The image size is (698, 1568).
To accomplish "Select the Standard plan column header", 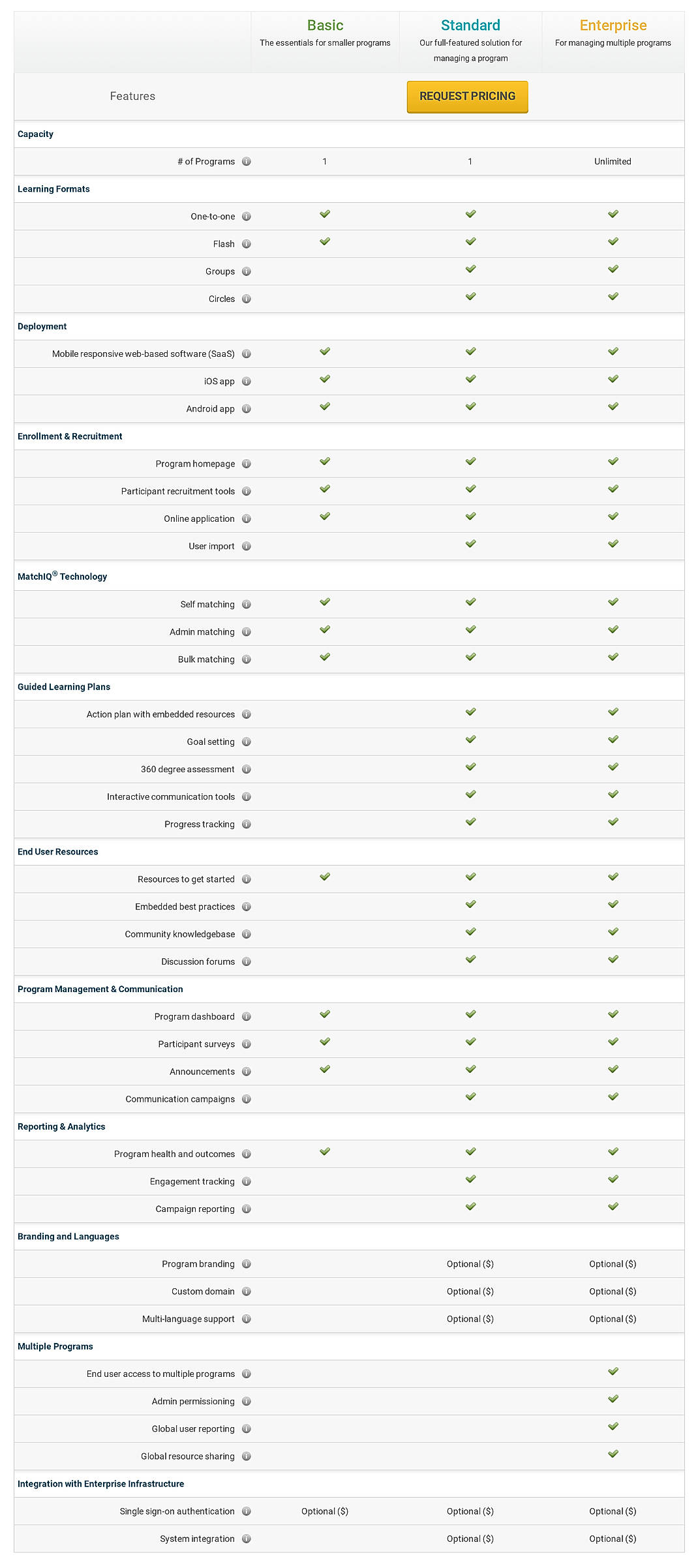I will coord(469,26).
